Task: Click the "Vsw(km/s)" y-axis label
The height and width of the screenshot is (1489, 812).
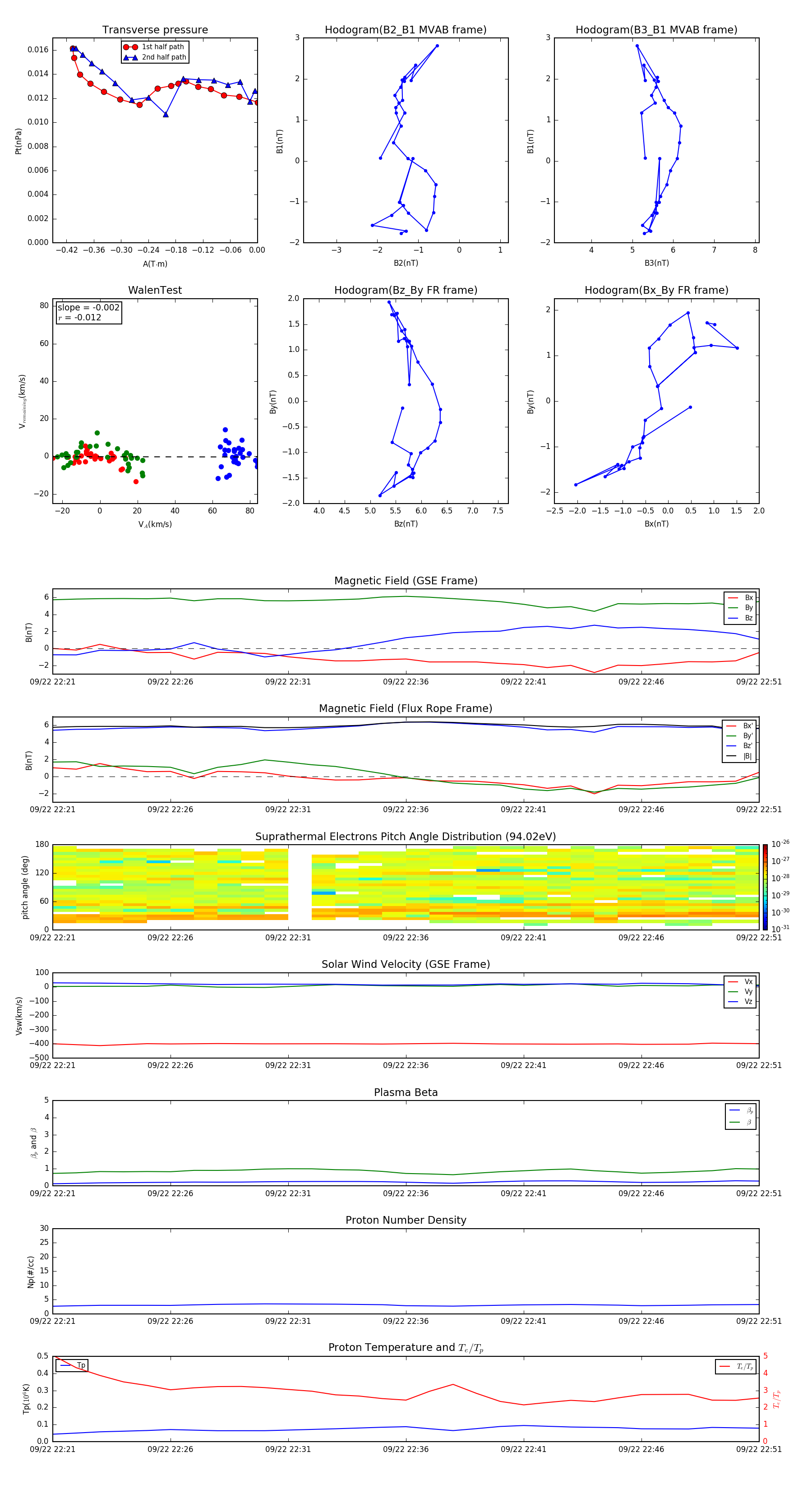Action: click(18, 1016)
